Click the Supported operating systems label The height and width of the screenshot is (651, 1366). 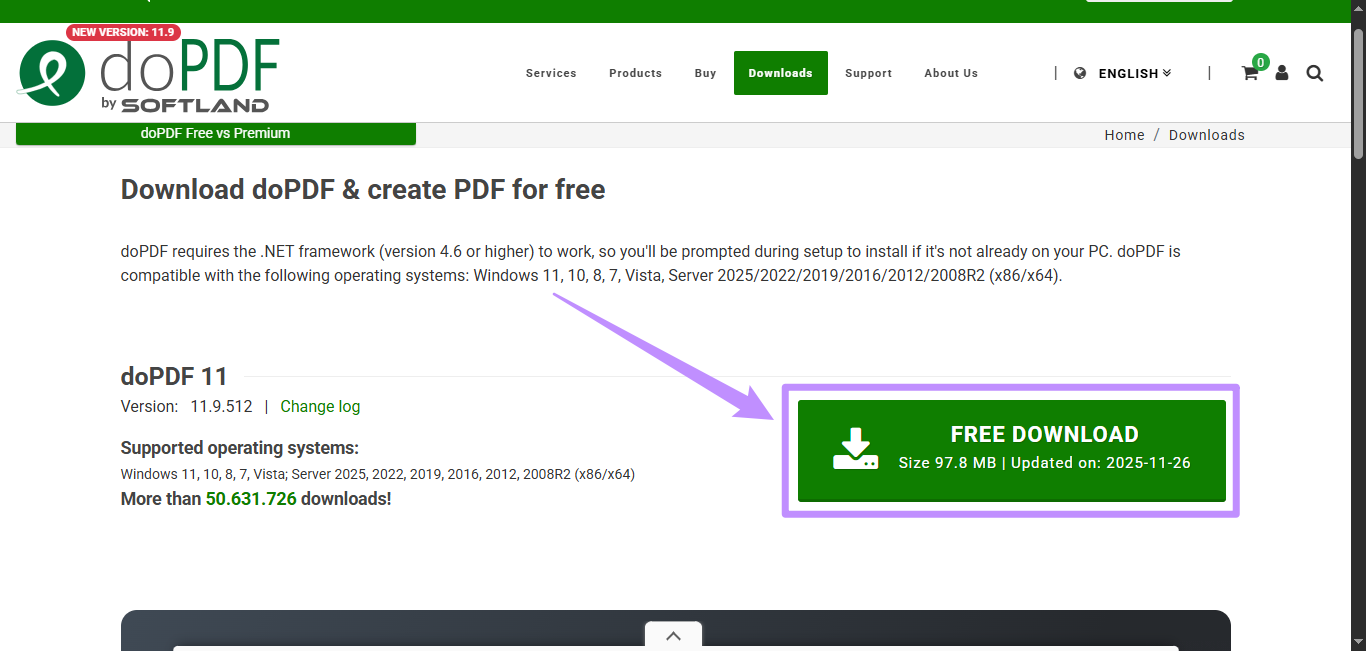click(x=240, y=448)
